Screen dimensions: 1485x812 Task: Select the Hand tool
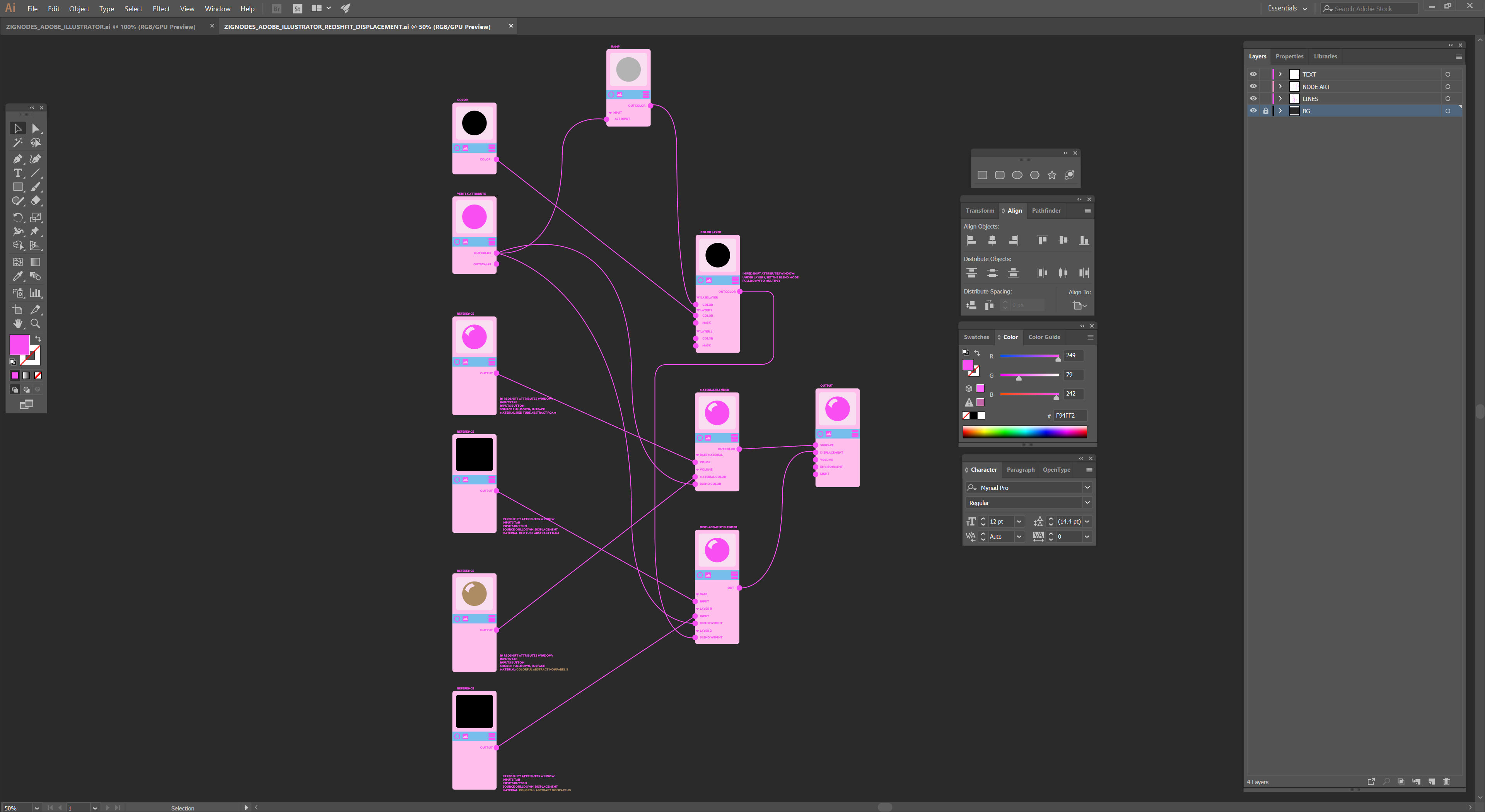(x=17, y=323)
